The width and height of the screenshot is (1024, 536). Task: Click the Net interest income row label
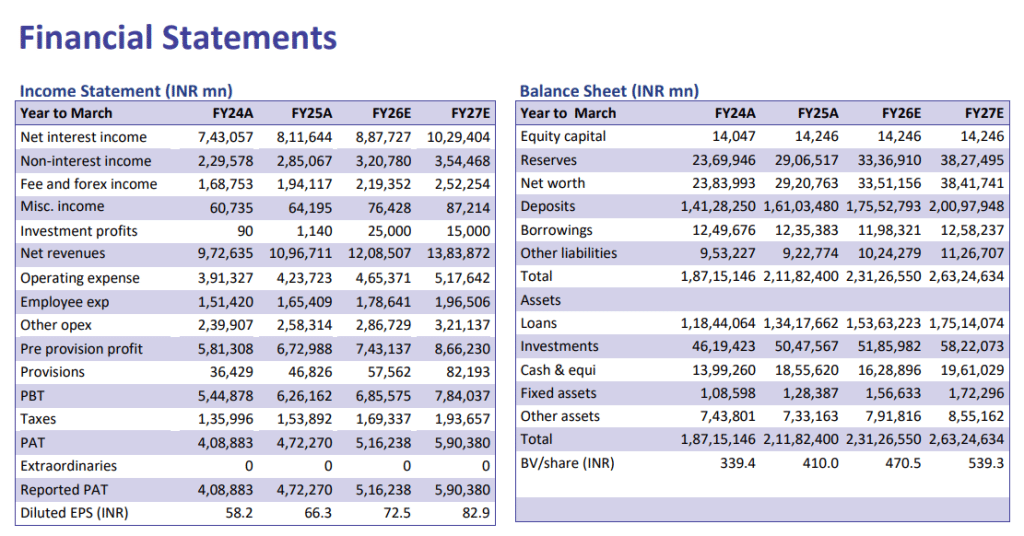point(83,137)
